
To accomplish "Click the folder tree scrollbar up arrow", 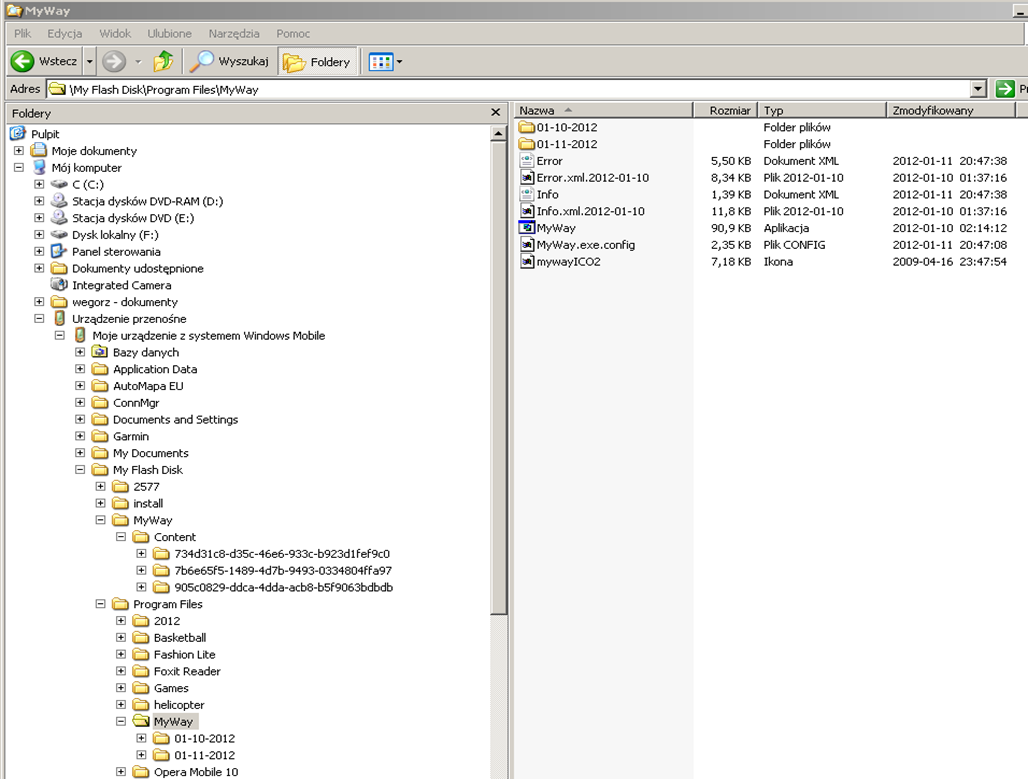I will click(x=498, y=134).
